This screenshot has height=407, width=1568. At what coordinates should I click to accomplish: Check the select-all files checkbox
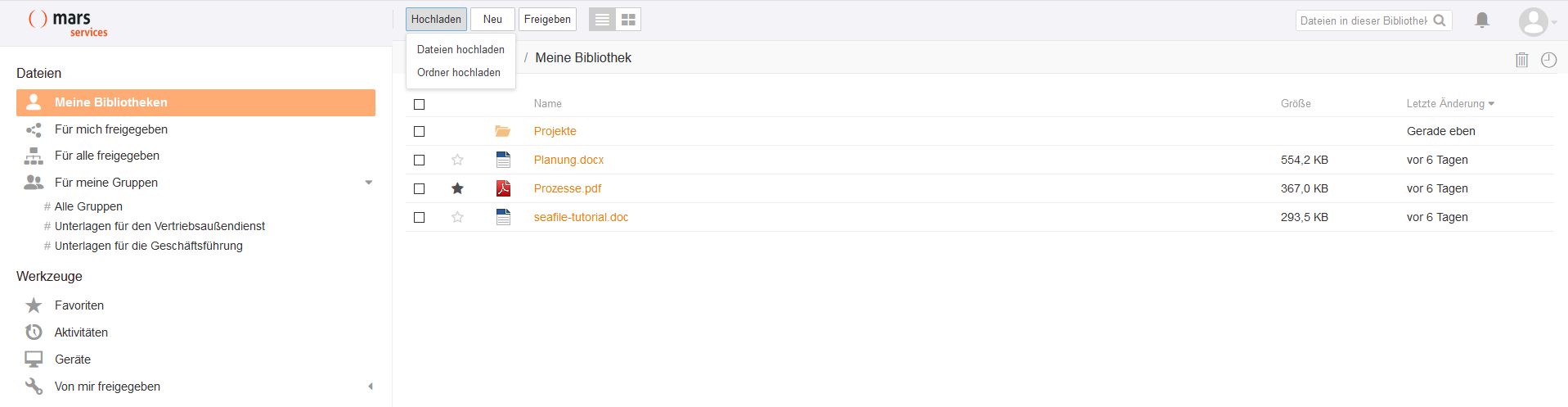point(420,104)
